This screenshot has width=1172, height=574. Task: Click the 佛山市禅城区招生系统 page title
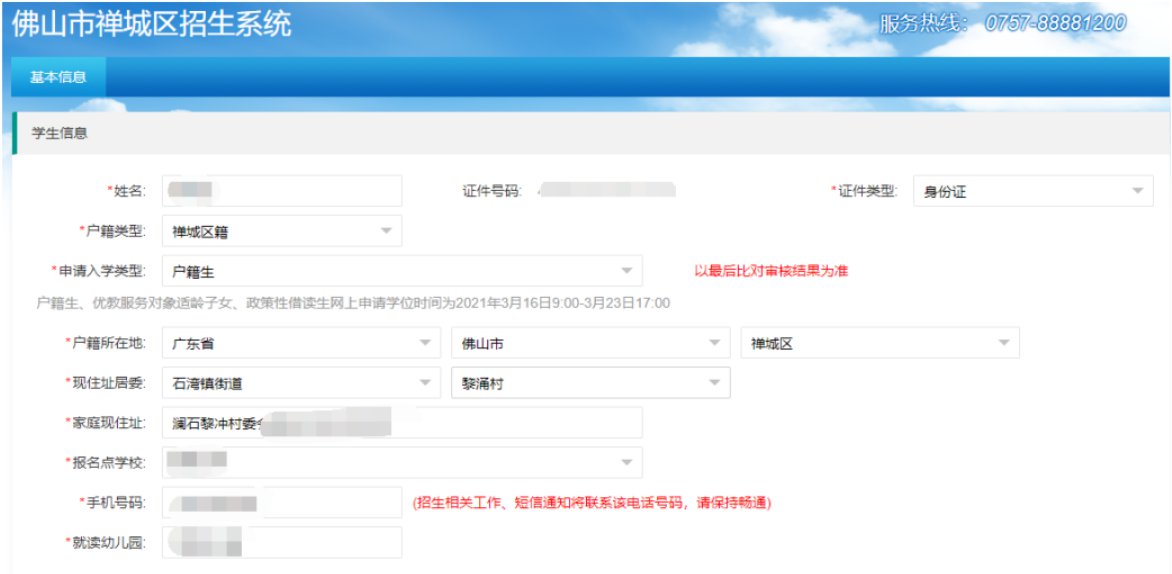pos(152,24)
